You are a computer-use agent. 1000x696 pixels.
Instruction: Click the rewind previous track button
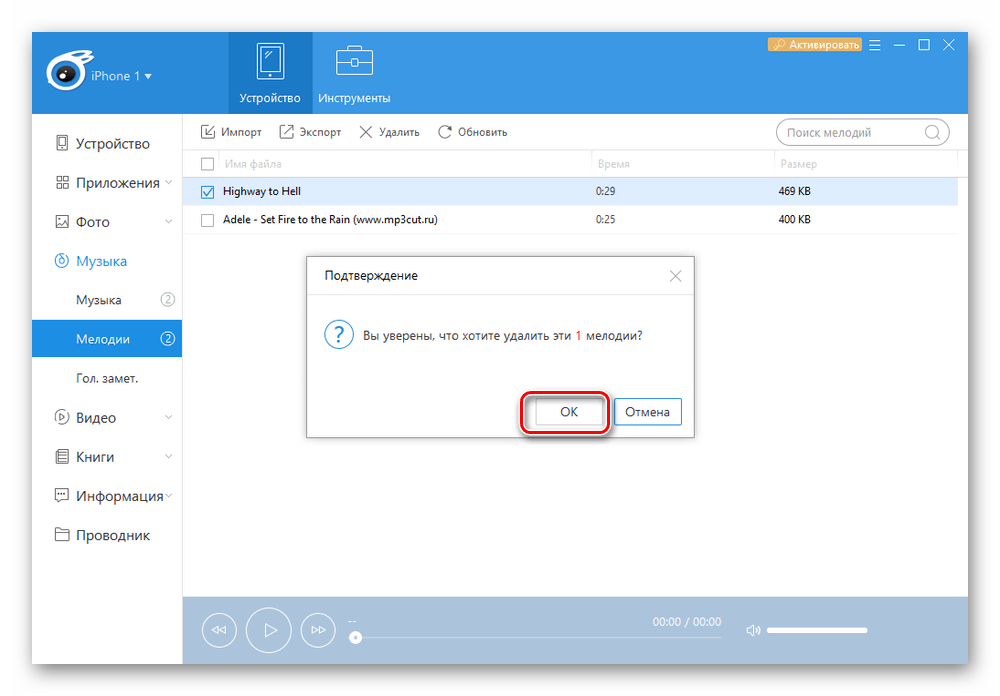[219, 630]
